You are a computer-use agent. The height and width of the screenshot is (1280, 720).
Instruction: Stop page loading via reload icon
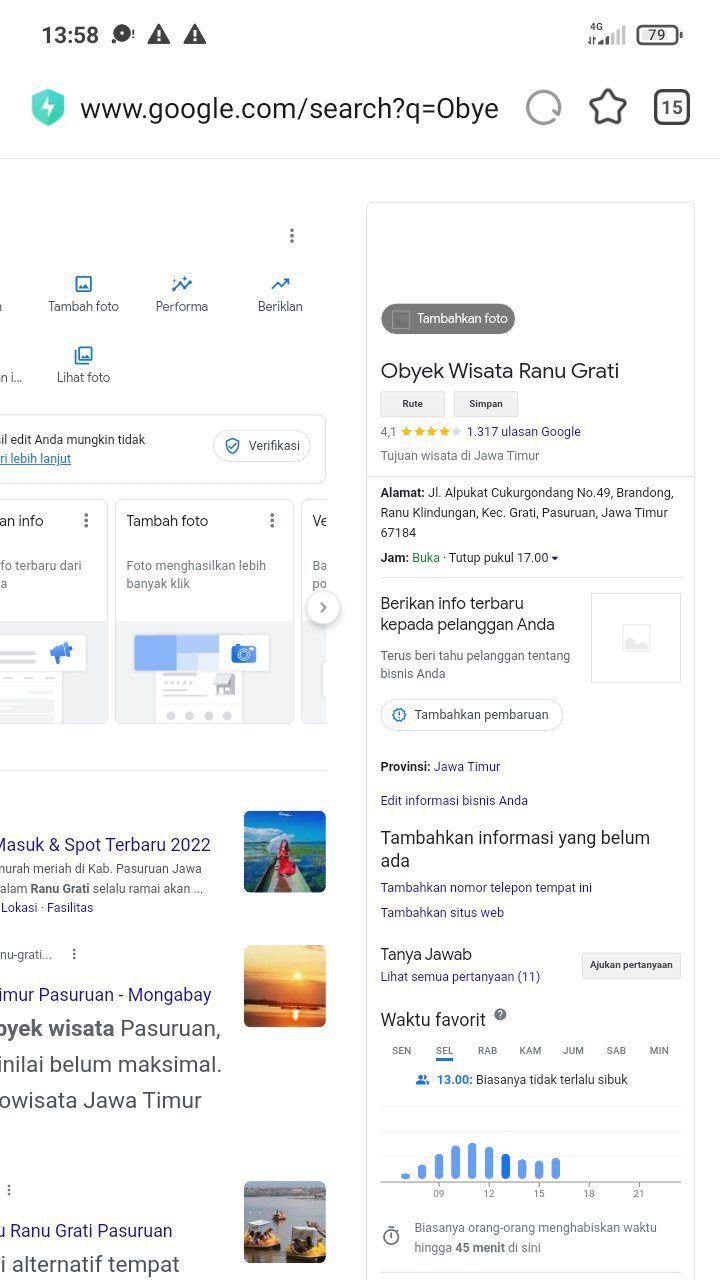543,107
